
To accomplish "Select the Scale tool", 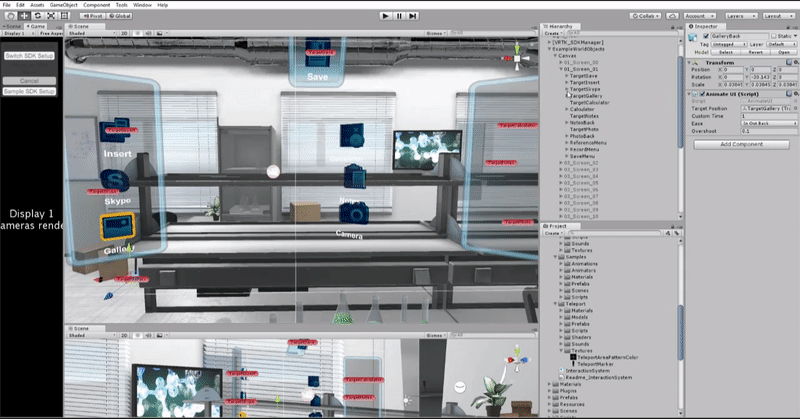I will 51,16.
